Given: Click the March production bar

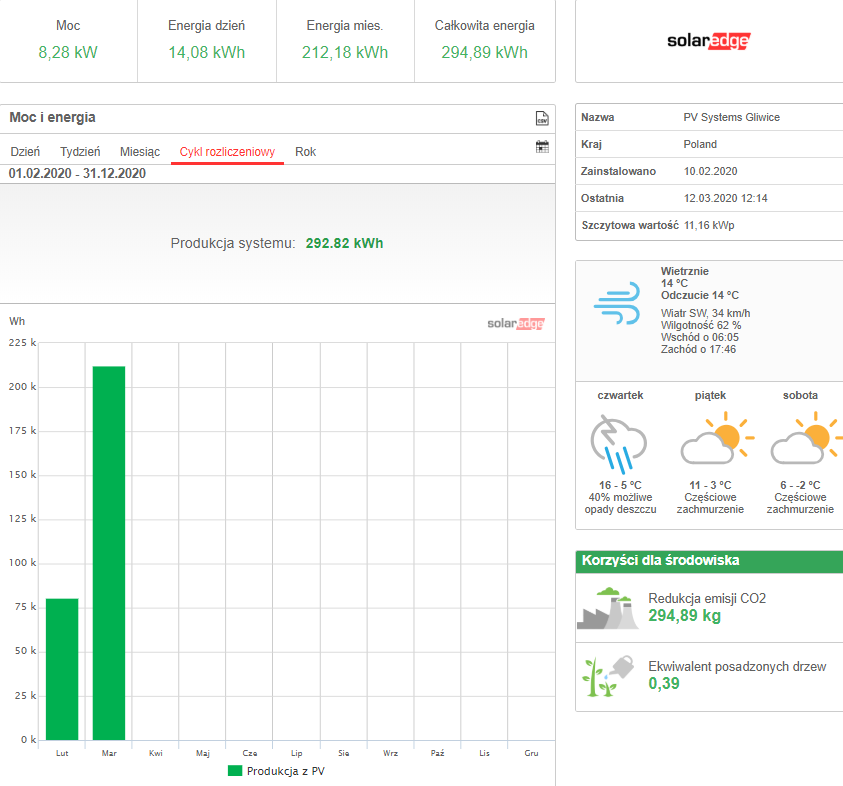Looking at the screenshot, I should pyautogui.click(x=109, y=553).
